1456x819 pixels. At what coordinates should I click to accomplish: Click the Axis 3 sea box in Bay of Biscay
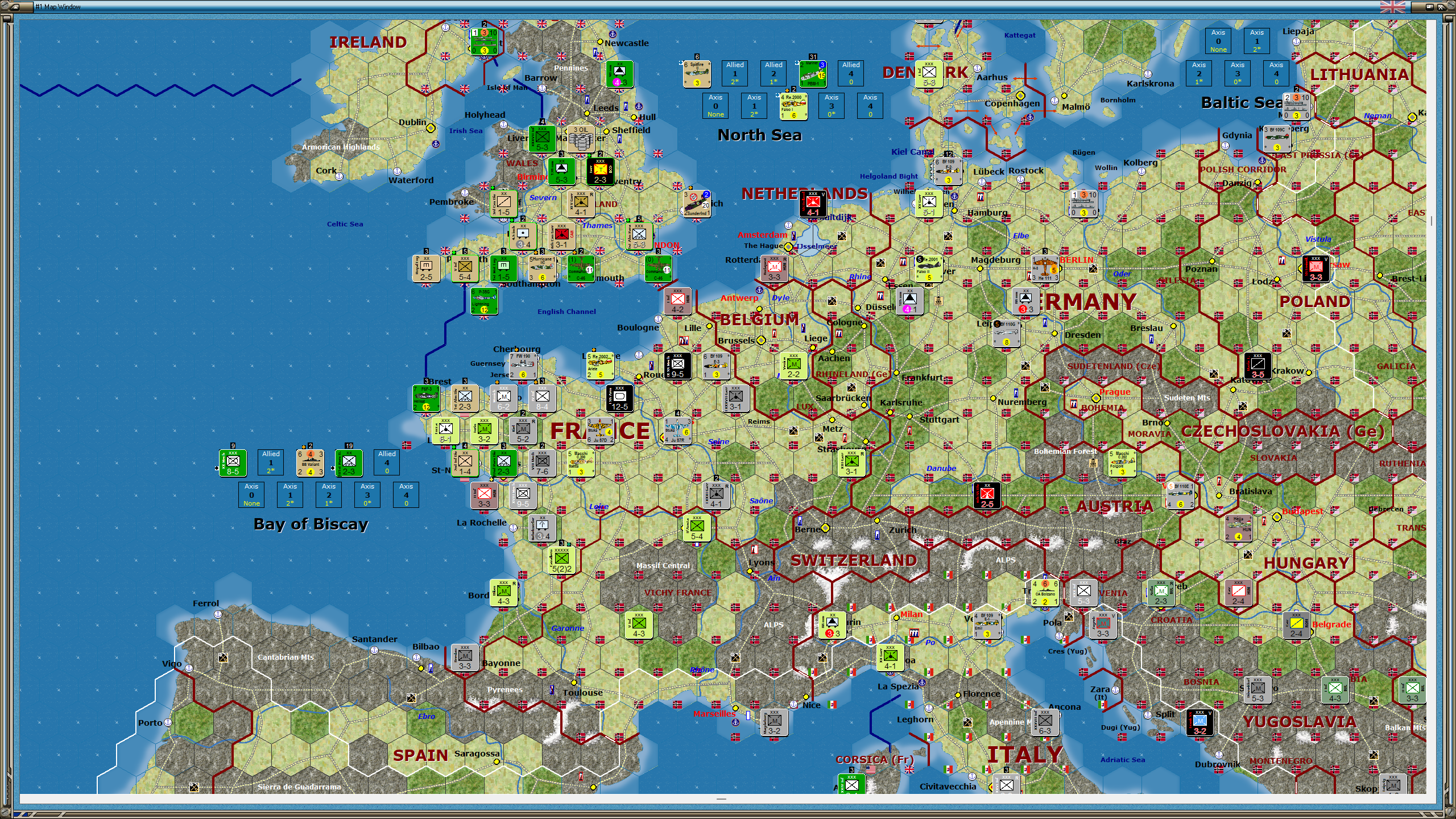pos(367,495)
